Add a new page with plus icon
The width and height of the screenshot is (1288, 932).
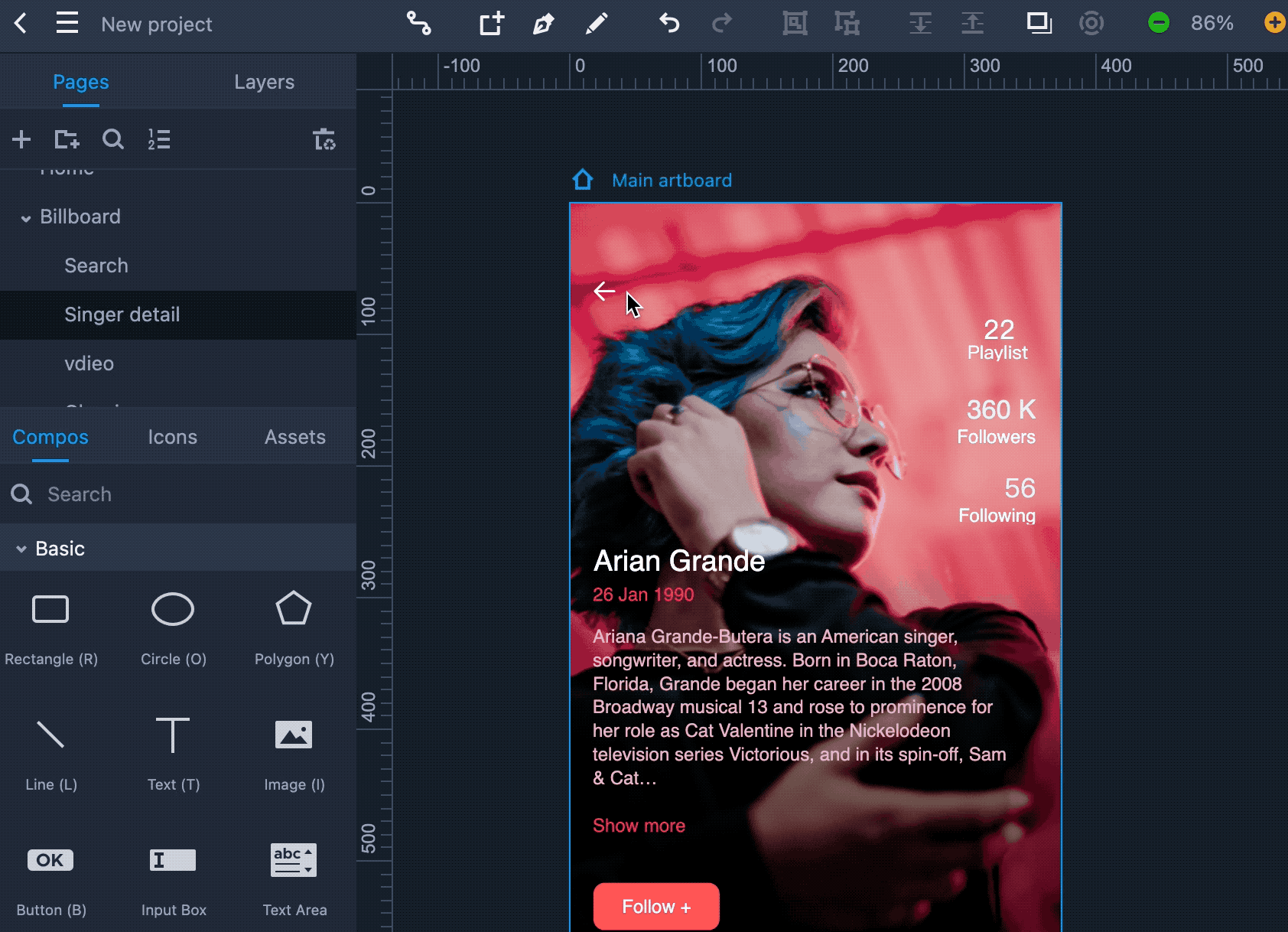21,139
